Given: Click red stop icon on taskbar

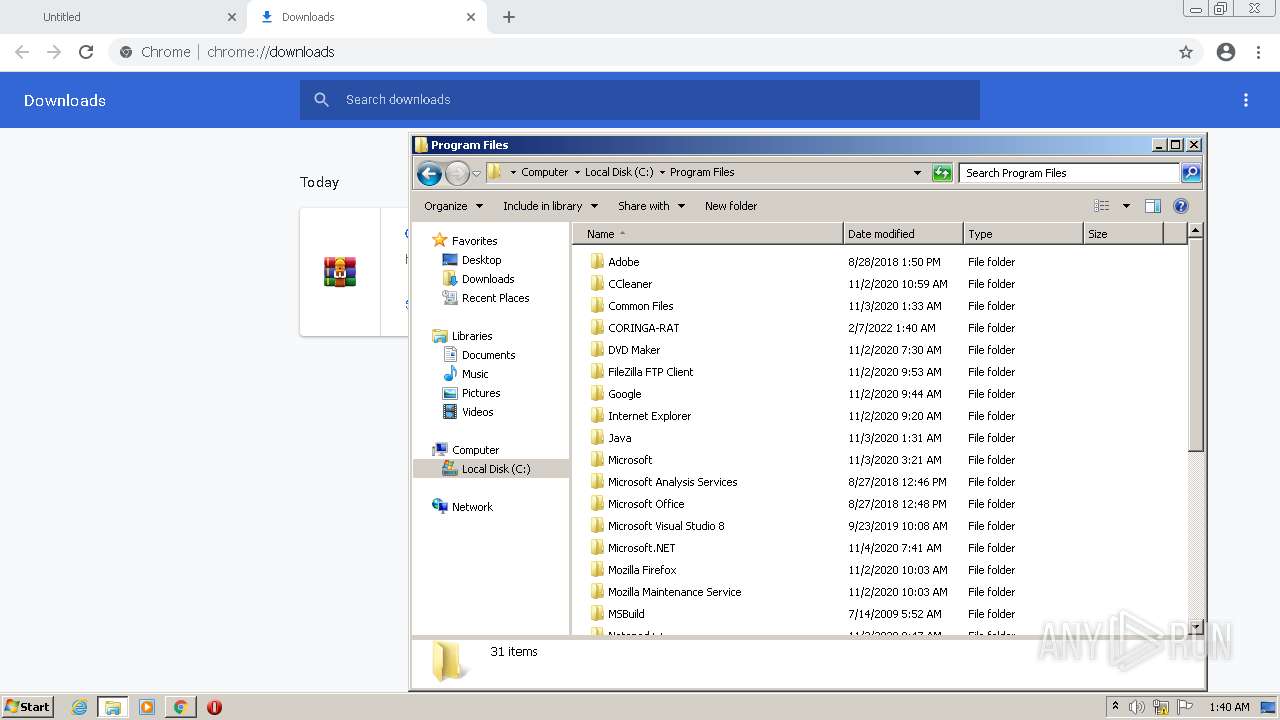Looking at the screenshot, I should (x=214, y=707).
